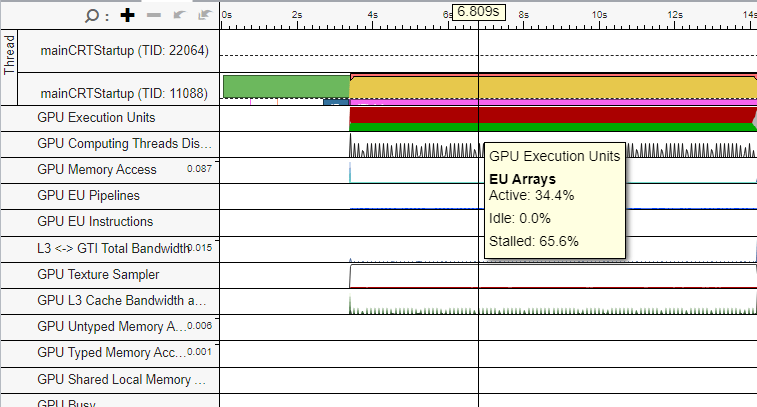Select the mainCRTStartup (TID: 11088) thread row
Viewport: 757px width, 407px height.
[x=125, y=93]
